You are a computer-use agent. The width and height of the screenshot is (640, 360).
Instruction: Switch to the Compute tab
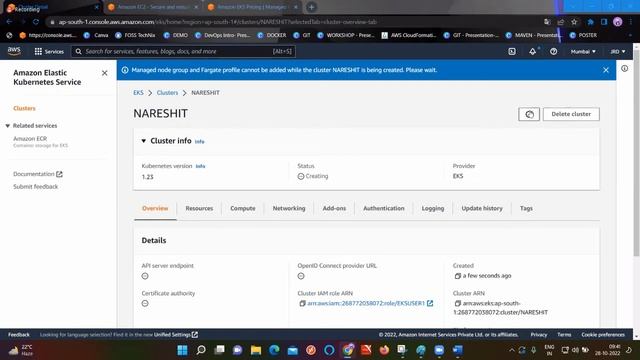243,208
